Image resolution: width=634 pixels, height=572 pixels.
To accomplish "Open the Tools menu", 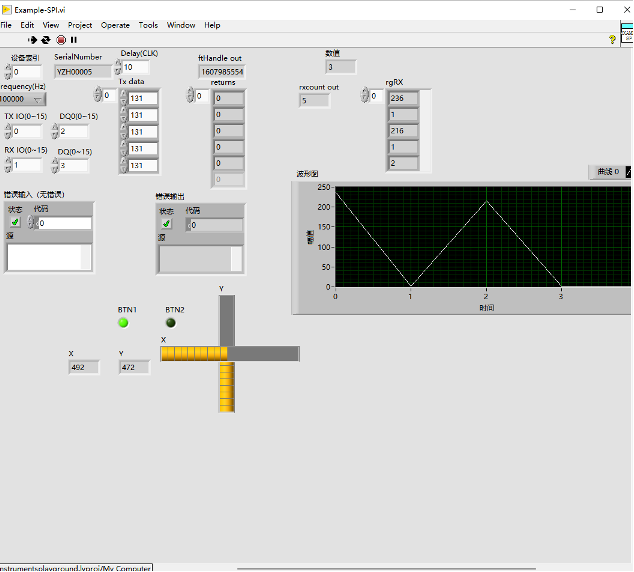I will click(x=148, y=25).
